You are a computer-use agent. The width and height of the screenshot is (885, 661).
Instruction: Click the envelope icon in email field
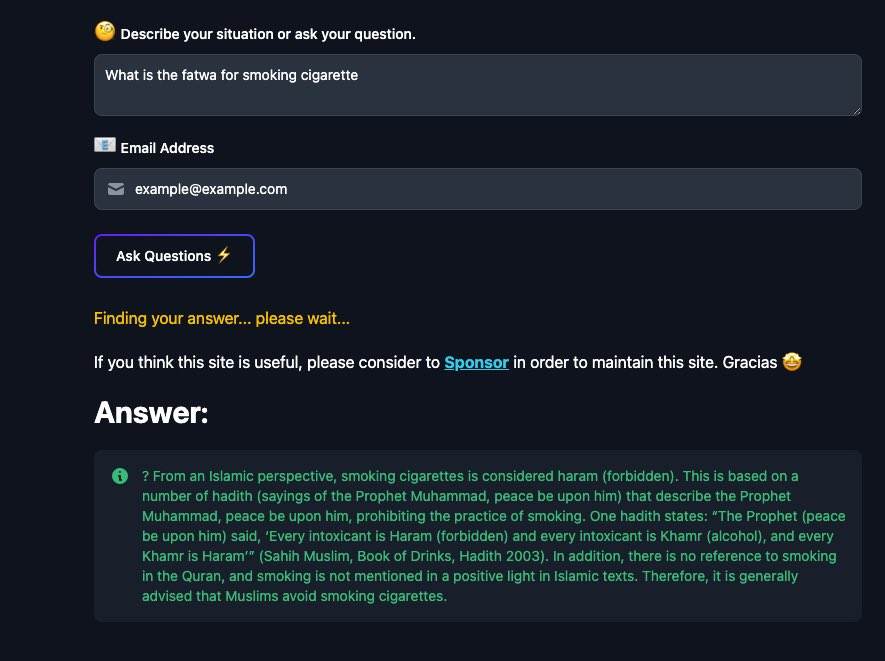point(116,189)
